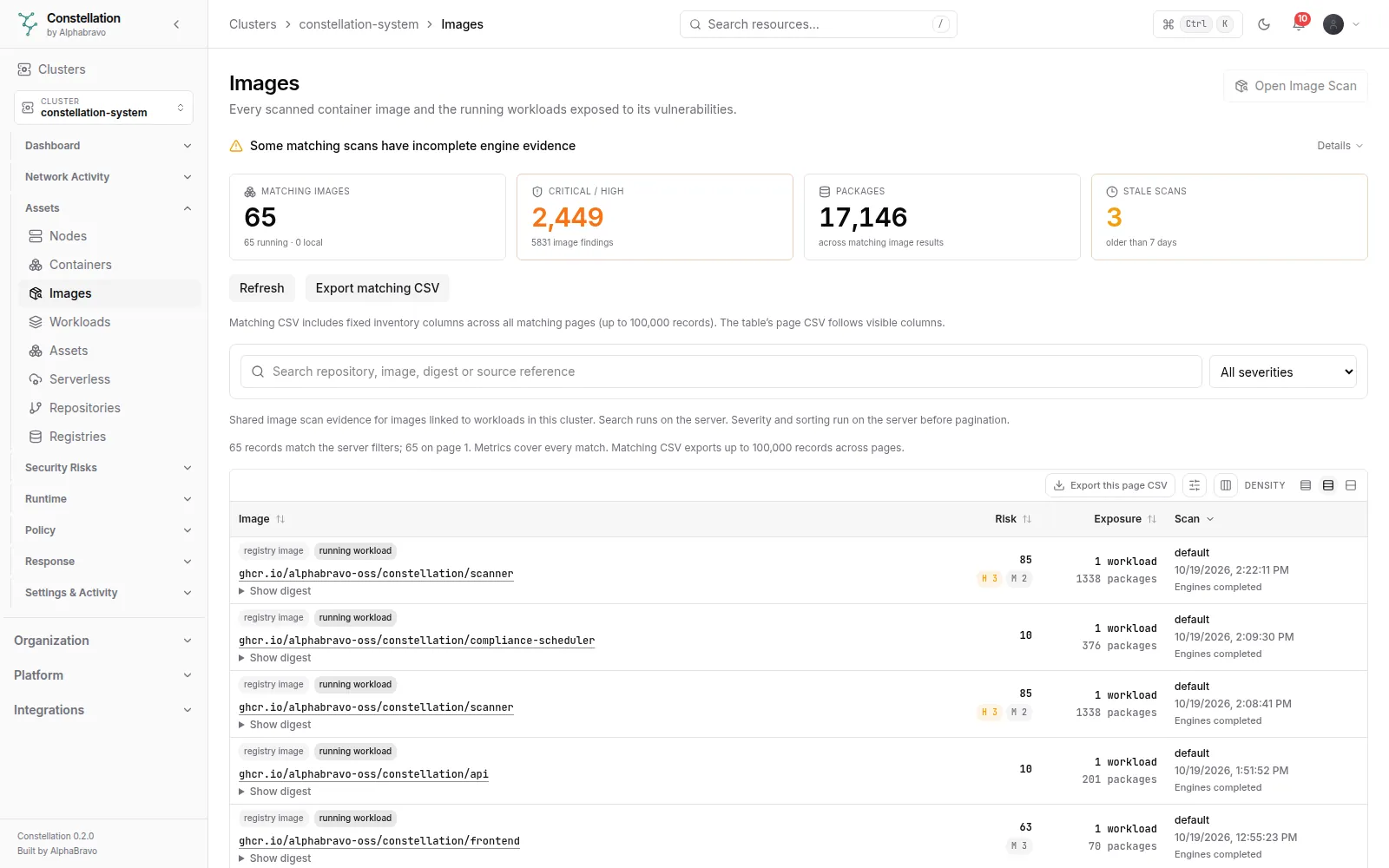Sort table by Exposure column
Screen dimensions: 1389x868
1125,519
